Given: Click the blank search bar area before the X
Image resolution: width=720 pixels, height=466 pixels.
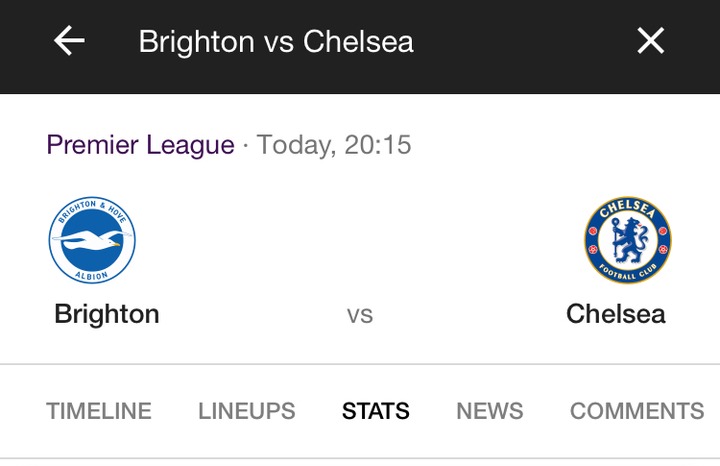Looking at the screenshot, I should [x=520, y=42].
